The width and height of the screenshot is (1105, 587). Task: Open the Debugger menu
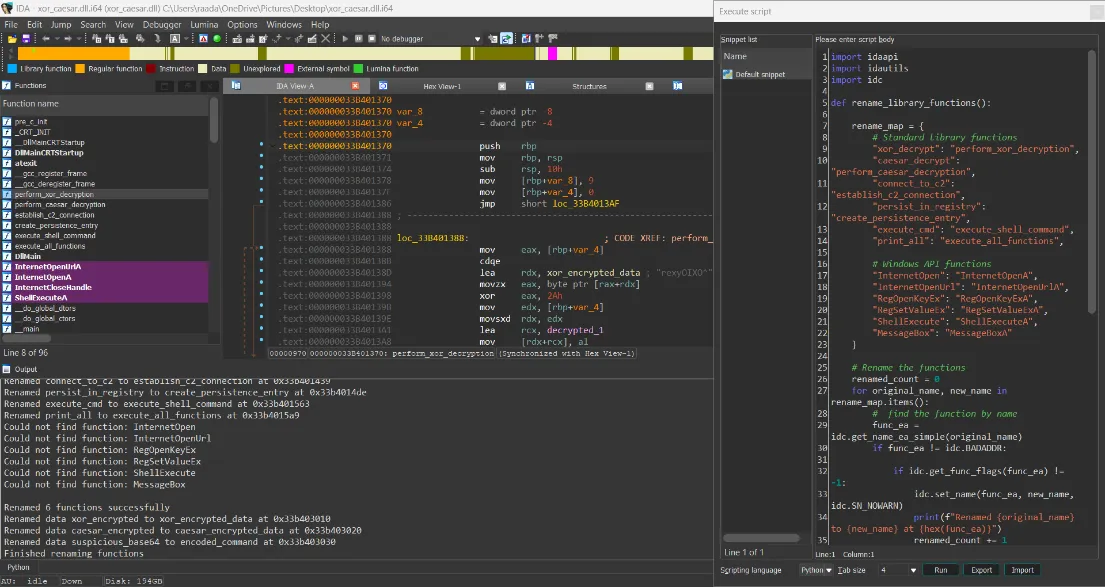click(162, 25)
